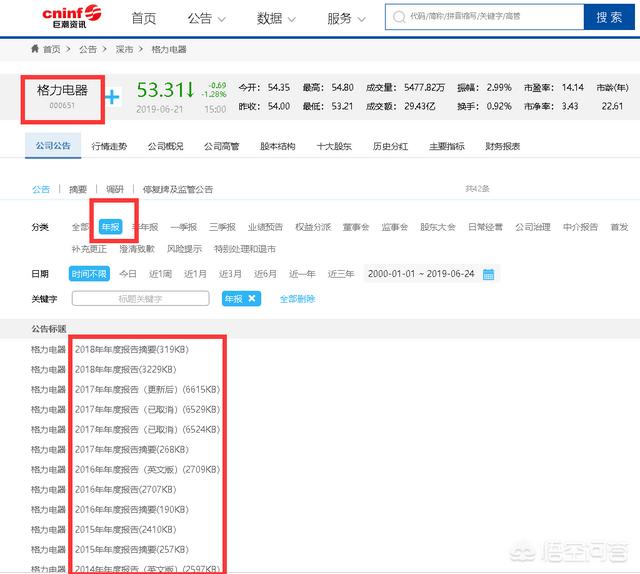Go to 首页 in top navigation

coord(144,18)
